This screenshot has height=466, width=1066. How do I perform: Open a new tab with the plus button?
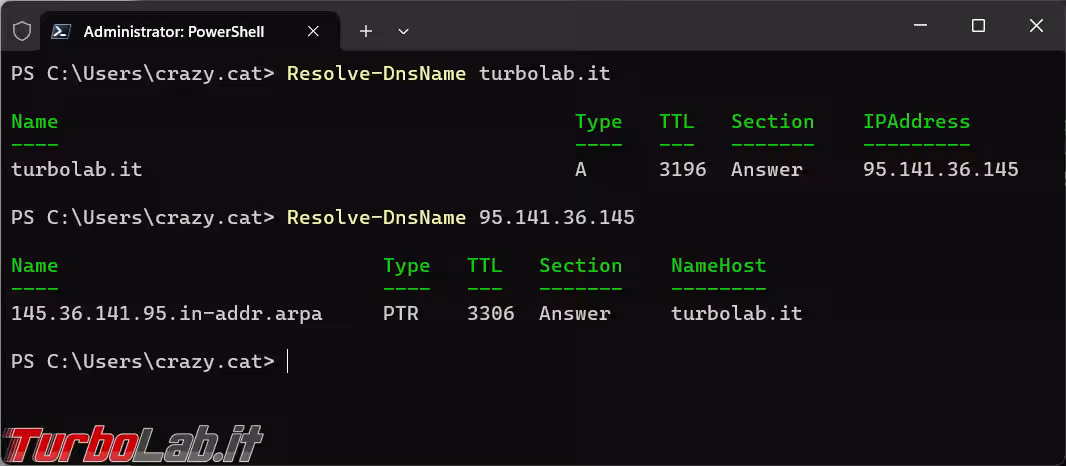point(366,31)
